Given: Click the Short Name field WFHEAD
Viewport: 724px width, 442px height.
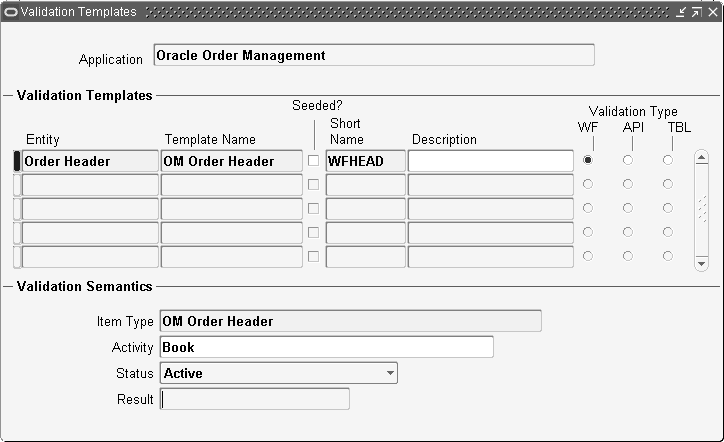Looking at the screenshot, I should point(366,161).
